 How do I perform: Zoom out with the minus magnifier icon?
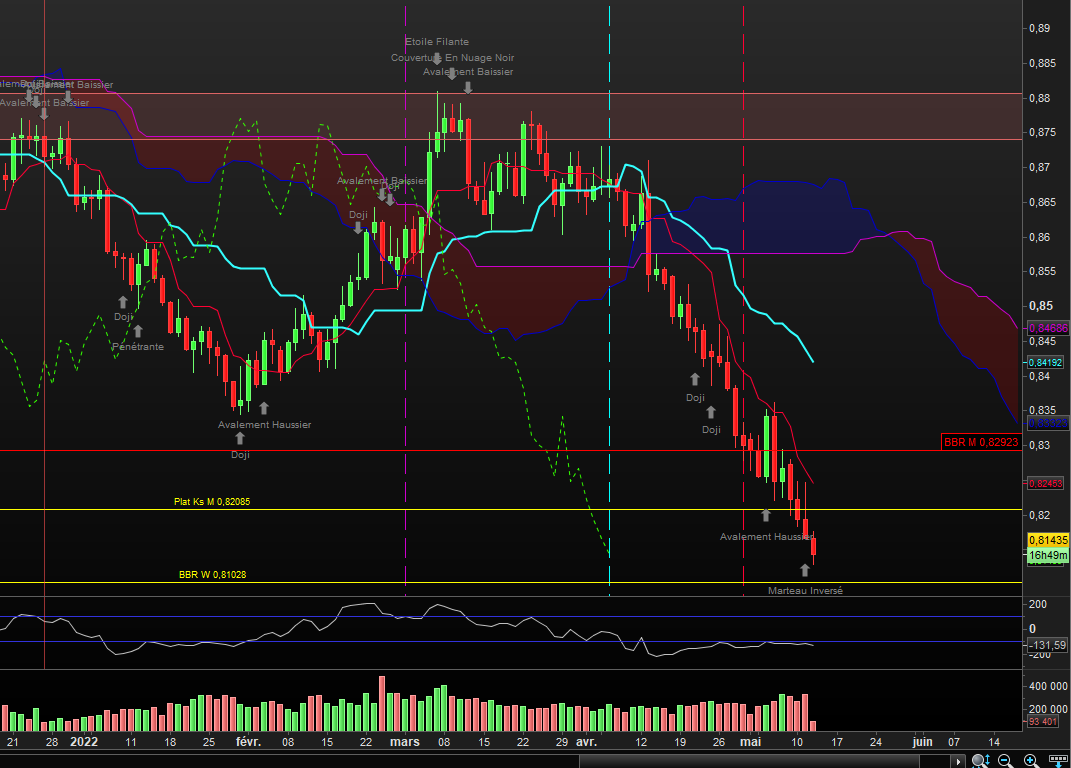pos(1005,761)
